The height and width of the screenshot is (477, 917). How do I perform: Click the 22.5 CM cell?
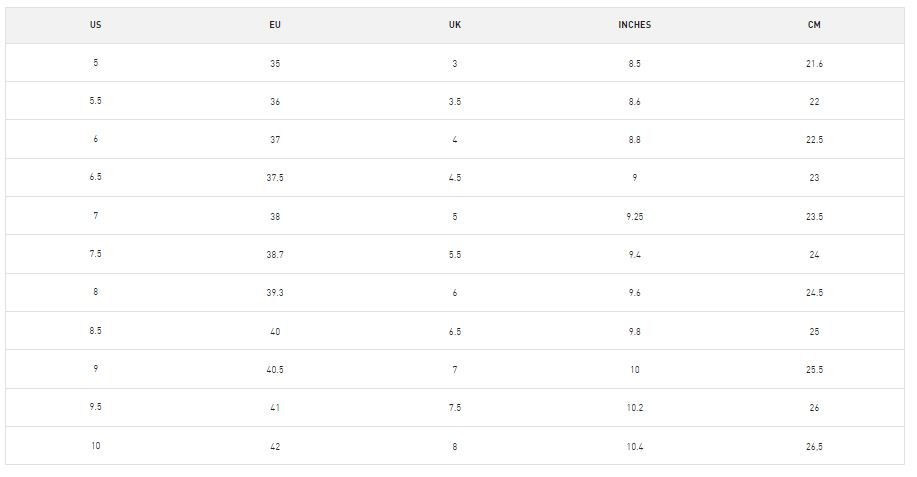pyautogui.click(x=814, y=140)
